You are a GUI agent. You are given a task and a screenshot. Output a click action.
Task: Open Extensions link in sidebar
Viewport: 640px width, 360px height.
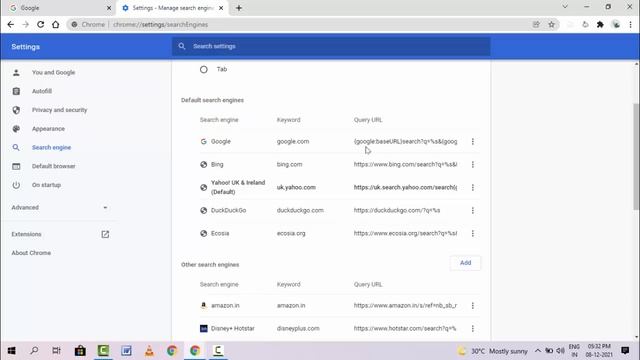(x=26, y=234)
